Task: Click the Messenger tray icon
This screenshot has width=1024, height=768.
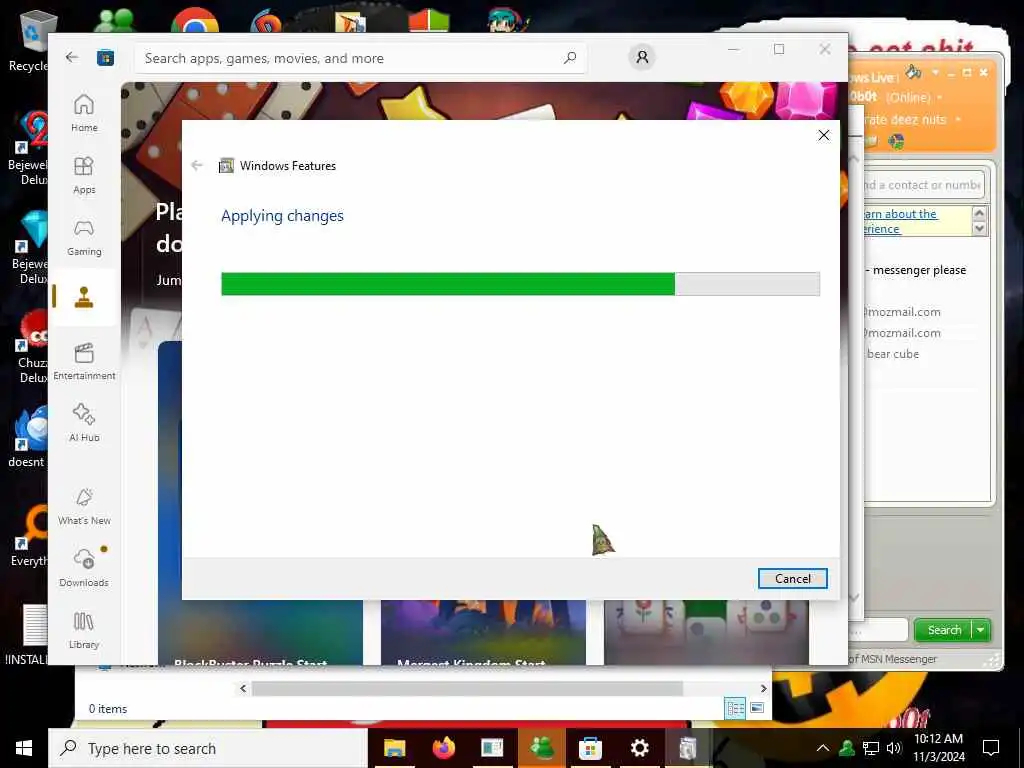Action: tap(847, 748)
